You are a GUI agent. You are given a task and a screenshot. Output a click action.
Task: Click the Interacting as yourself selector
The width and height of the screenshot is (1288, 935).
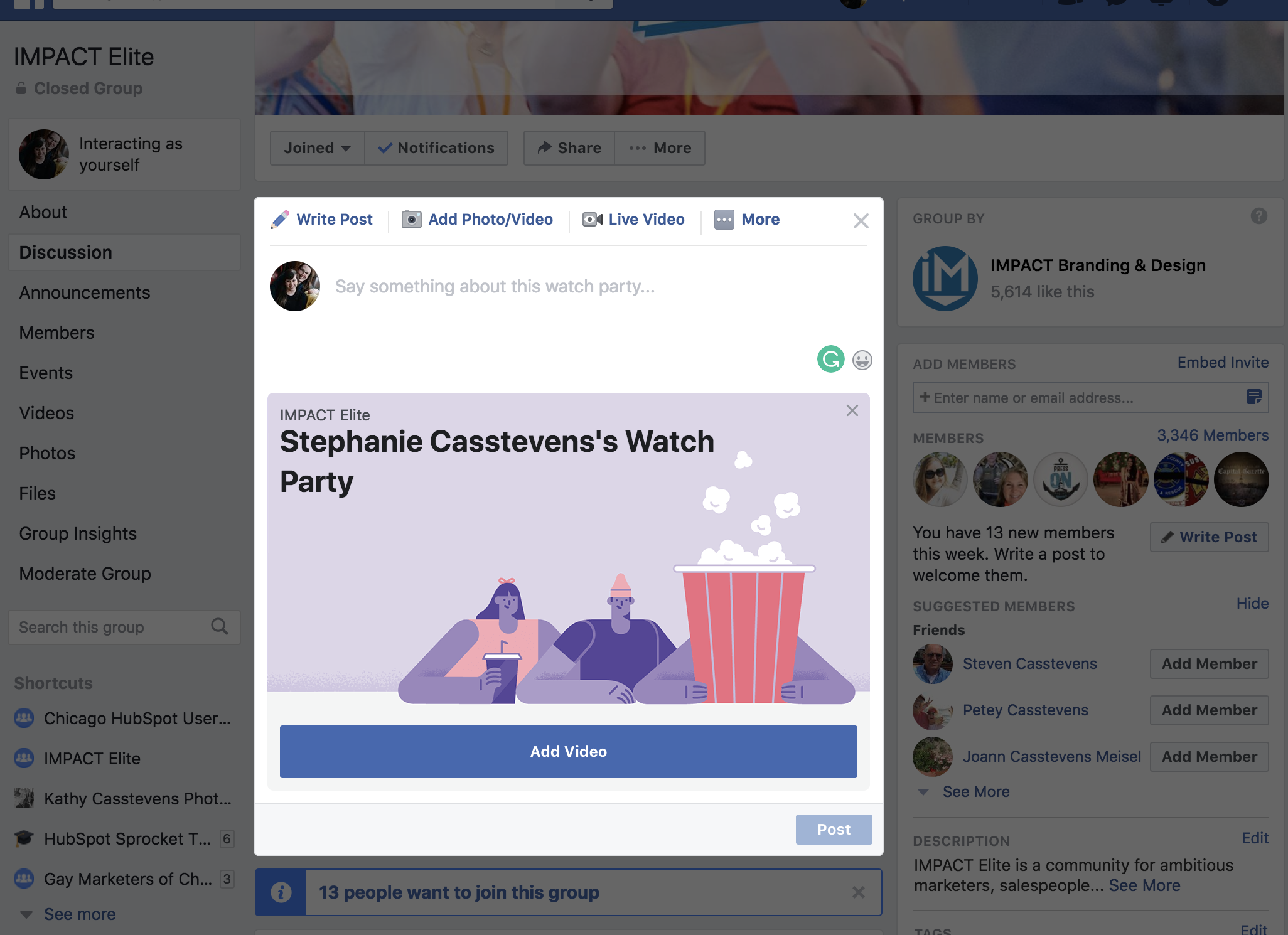[x=124, y=154]
